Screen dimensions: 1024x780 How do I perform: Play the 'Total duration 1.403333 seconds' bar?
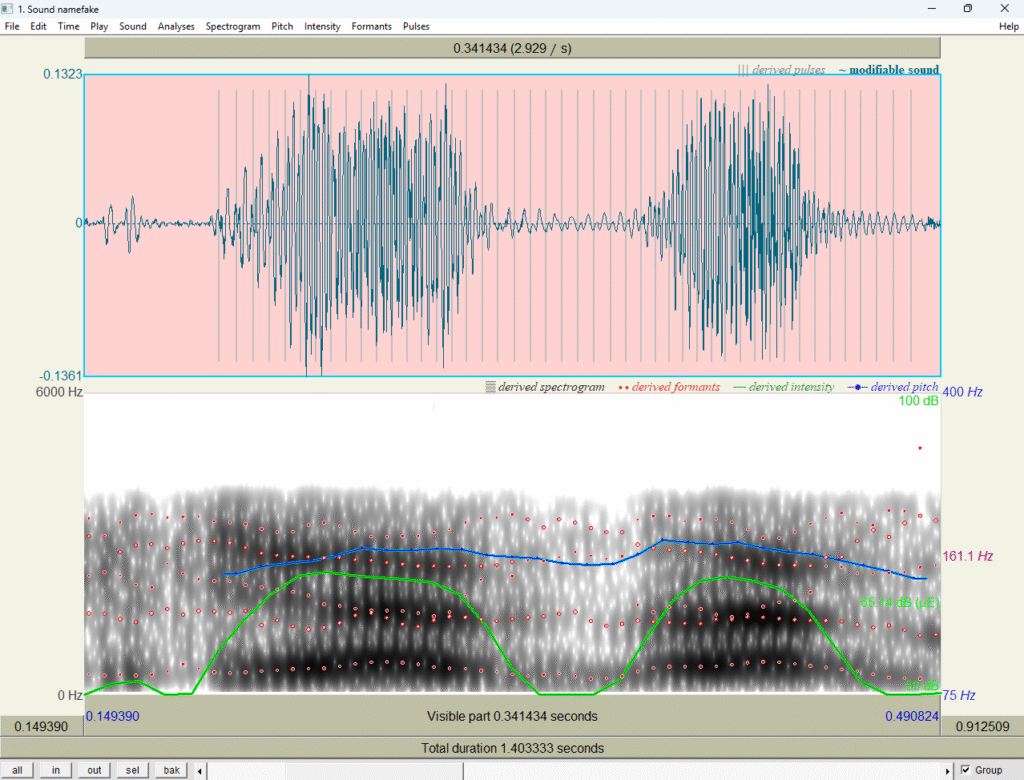point(512,748)
